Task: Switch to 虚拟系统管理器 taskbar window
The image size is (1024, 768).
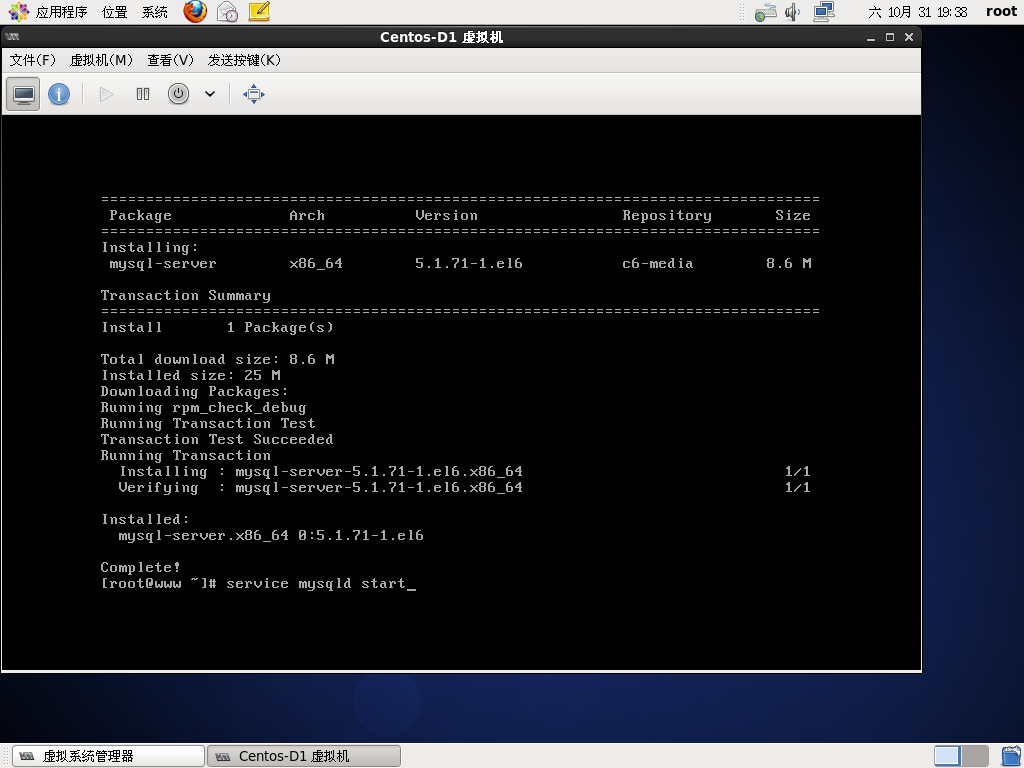Action: (108, 756)
